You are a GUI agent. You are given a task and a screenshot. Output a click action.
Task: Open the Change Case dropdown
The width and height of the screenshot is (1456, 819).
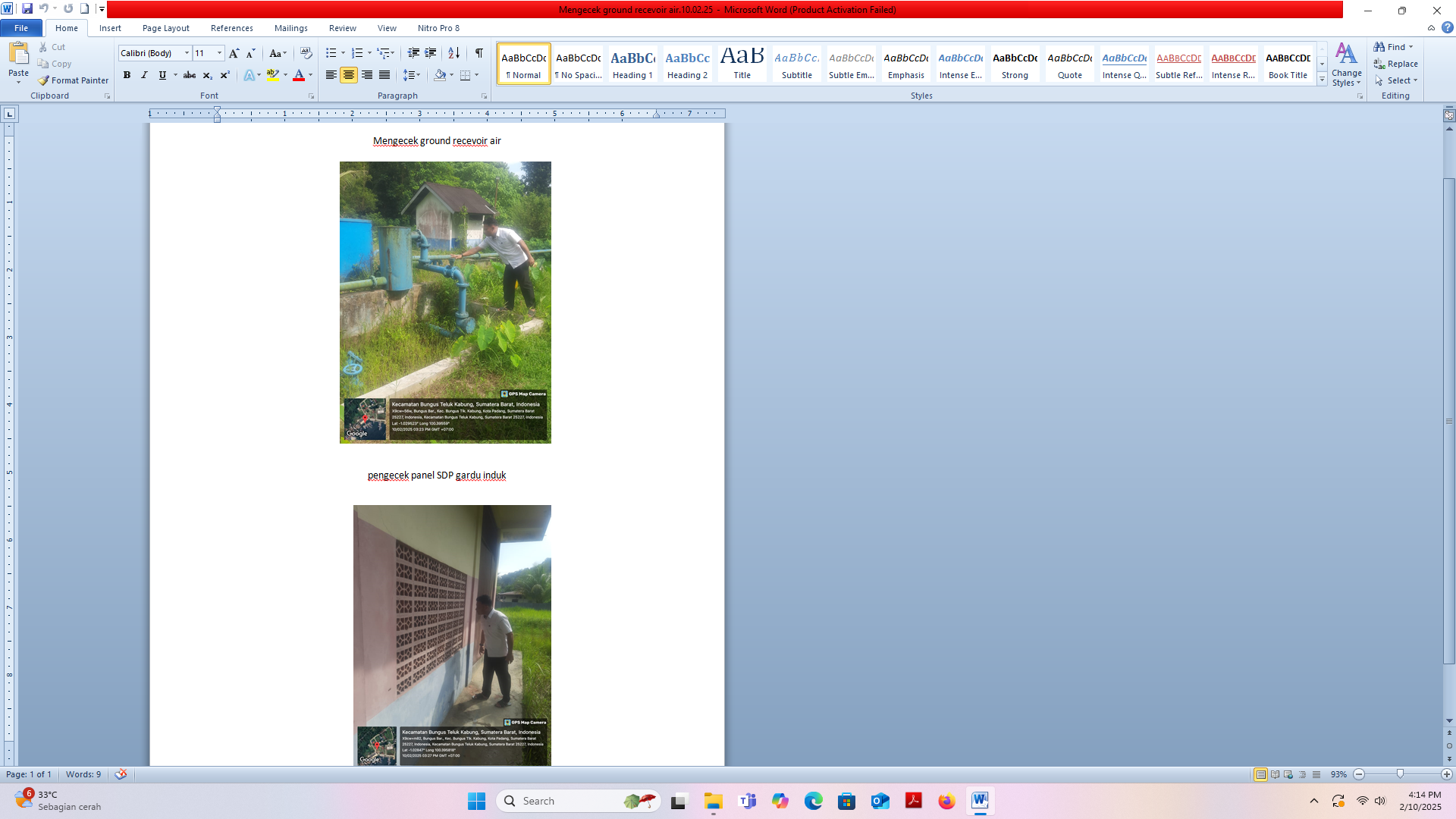coord(278,53)
